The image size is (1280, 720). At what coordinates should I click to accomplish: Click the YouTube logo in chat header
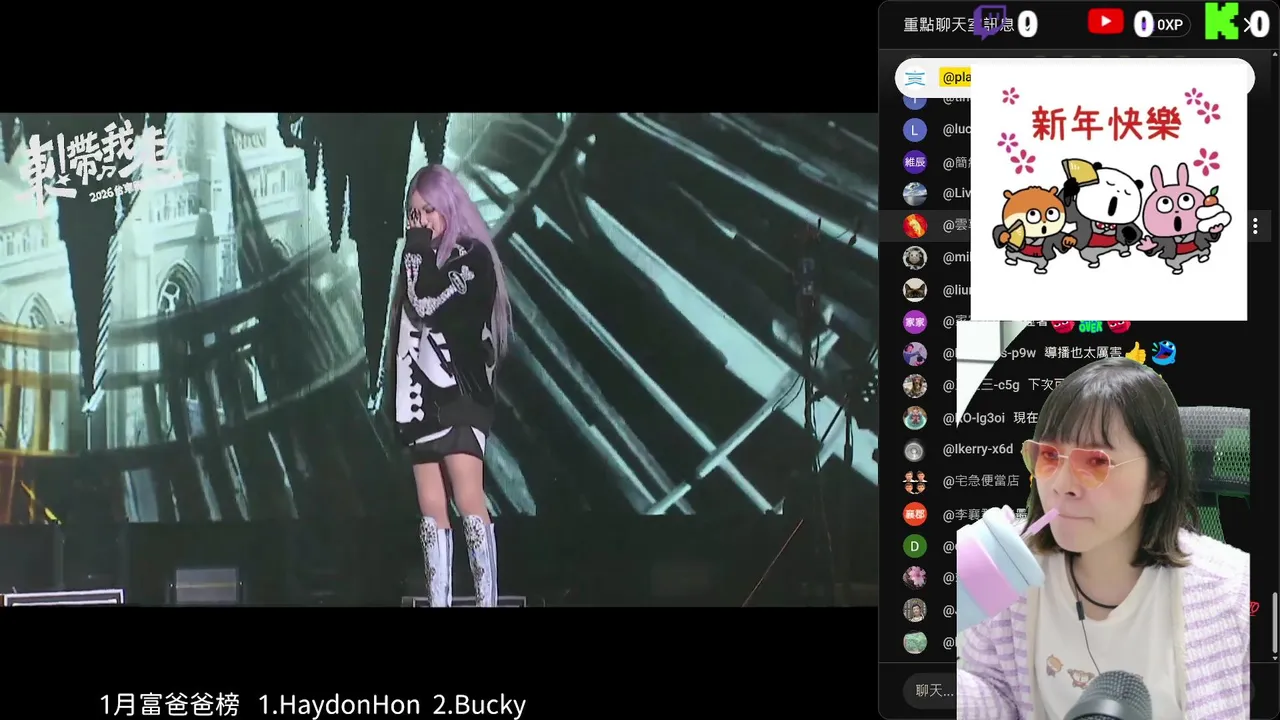[x=1105, y=22]
